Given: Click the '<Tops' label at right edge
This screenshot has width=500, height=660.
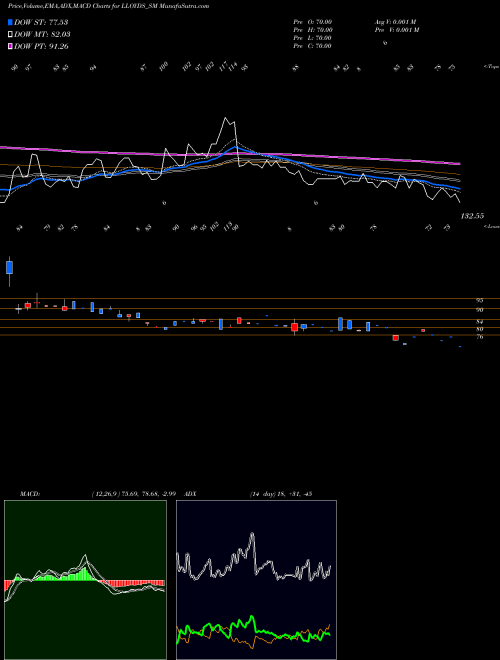Looking at the screenshot, I should pyautogui.click(x=491, y=67).
